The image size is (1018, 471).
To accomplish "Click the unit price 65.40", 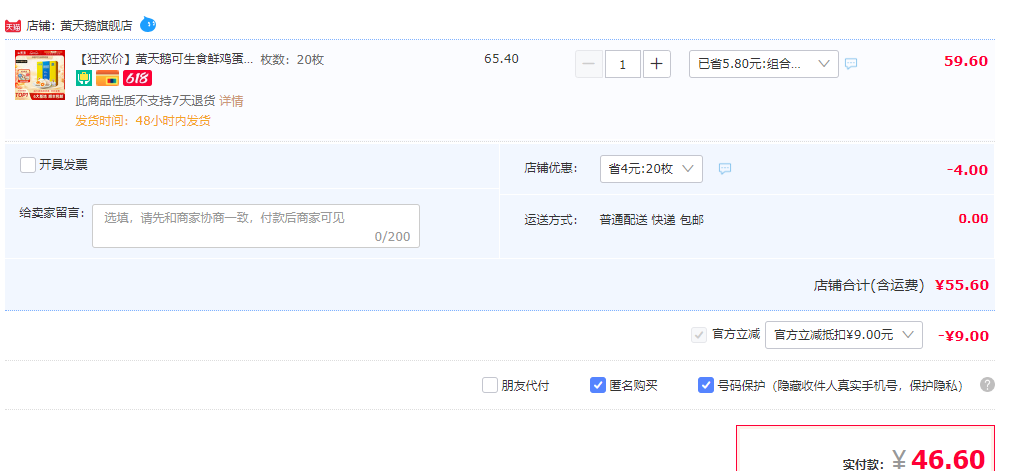I will coord(501,58).
